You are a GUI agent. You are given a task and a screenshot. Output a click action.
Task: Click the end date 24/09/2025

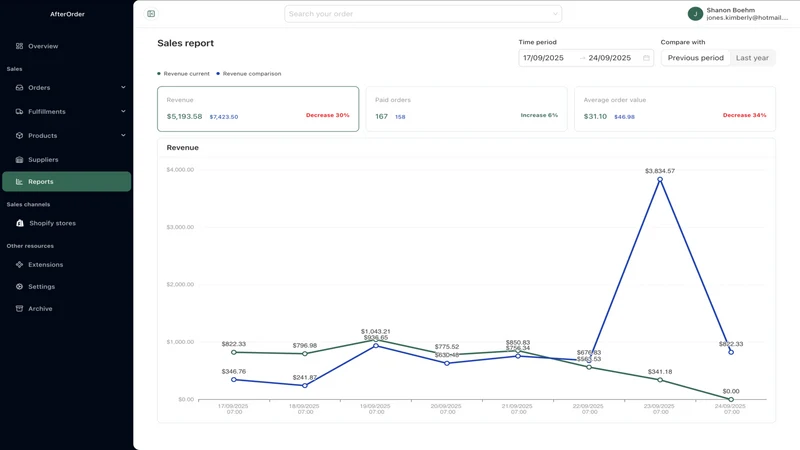coord(610,58)
